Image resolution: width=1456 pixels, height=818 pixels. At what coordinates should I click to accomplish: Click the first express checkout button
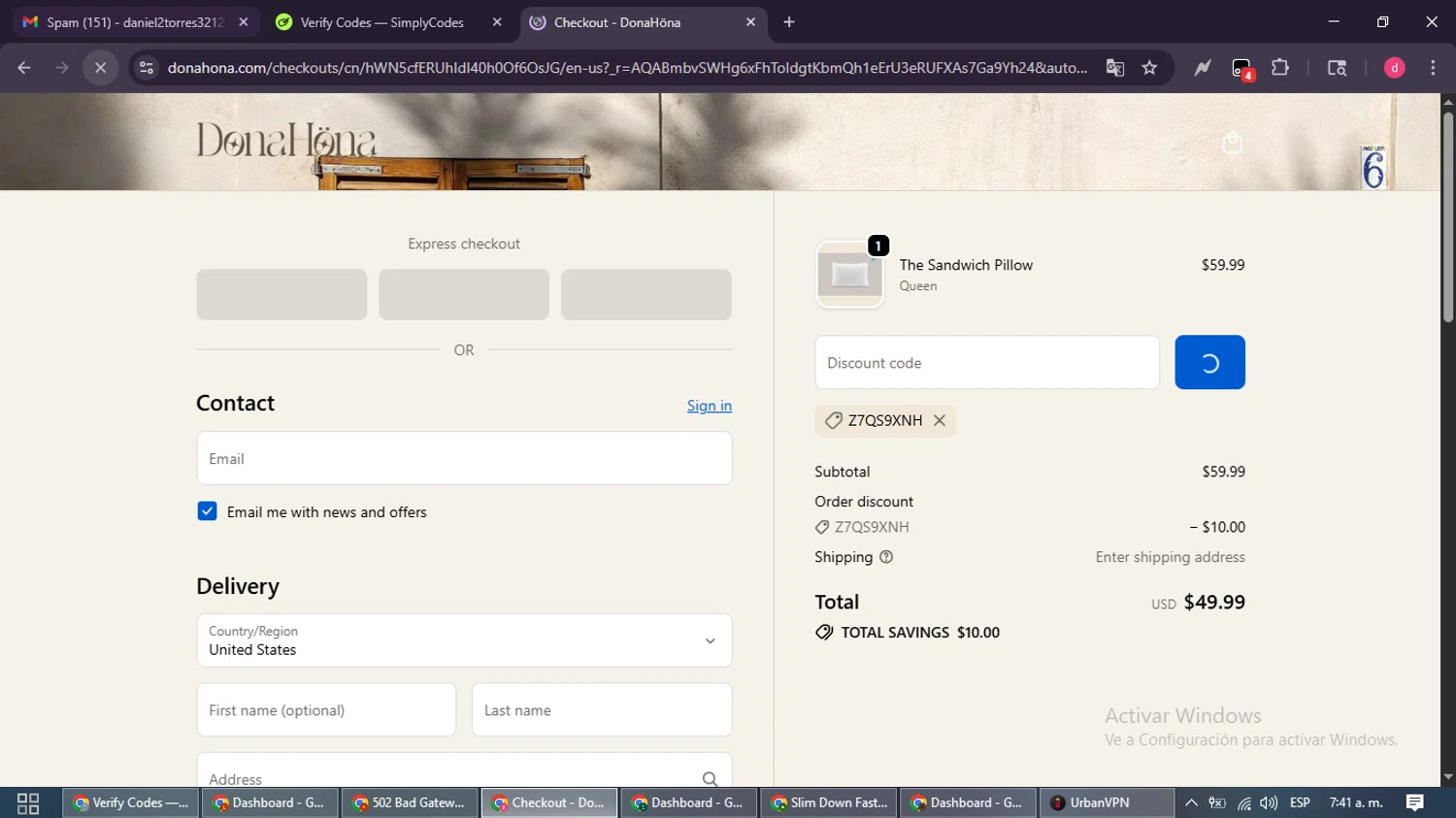[x=281, y=295]
